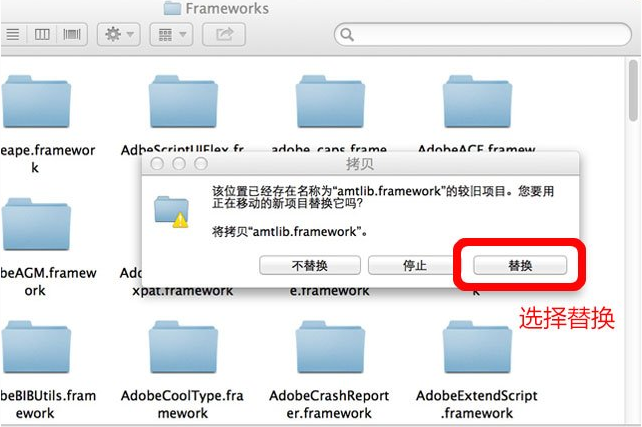The height and width of the screenshot is (427, 642).
Task: Click the Share toolbar button
Action: pos(224,34)
